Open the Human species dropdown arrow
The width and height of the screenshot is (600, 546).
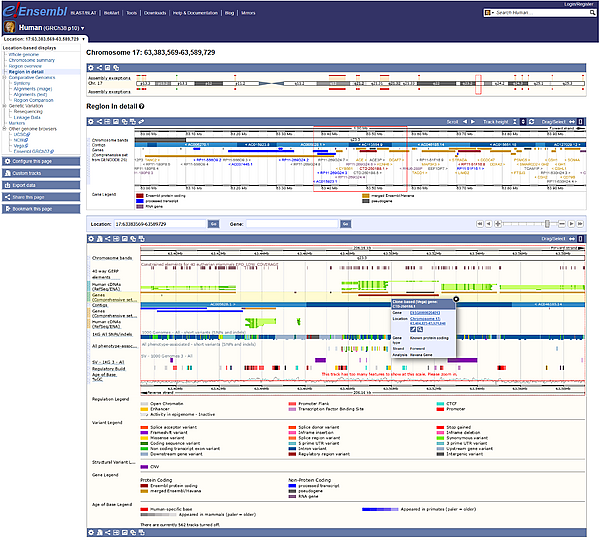(x=83, y=30)
